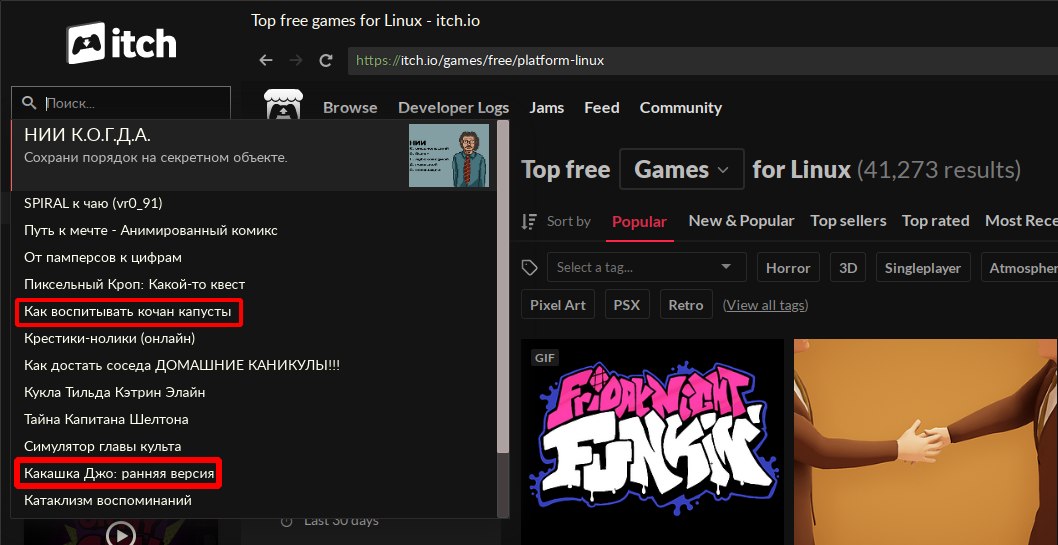
Task: Click the itch.io storefront icon
Action: 283,107
